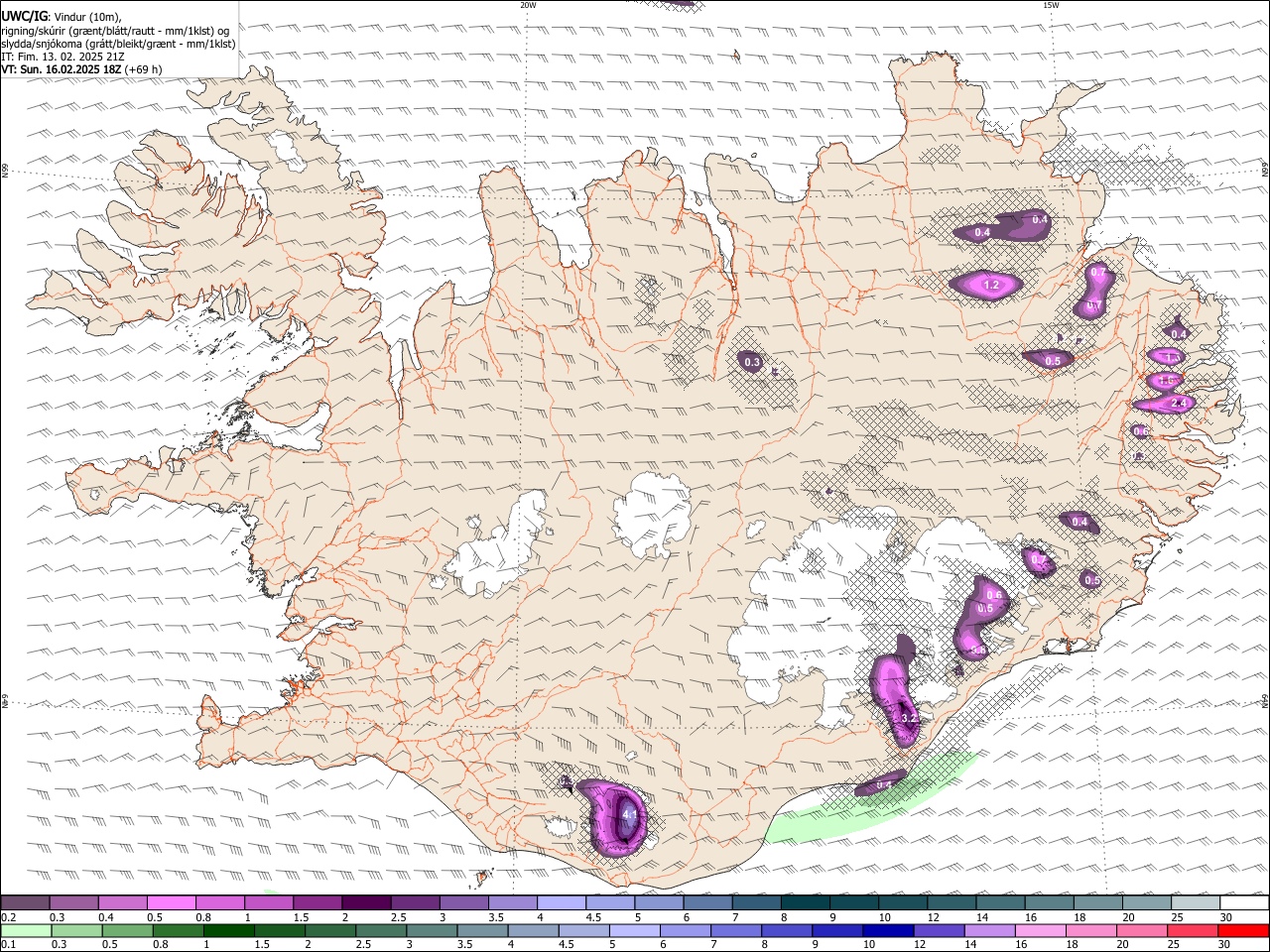Click the snow legend swatch labeled 0.2
The width and height of the screenshot is (1270, 952).
(x=26, y=902)
